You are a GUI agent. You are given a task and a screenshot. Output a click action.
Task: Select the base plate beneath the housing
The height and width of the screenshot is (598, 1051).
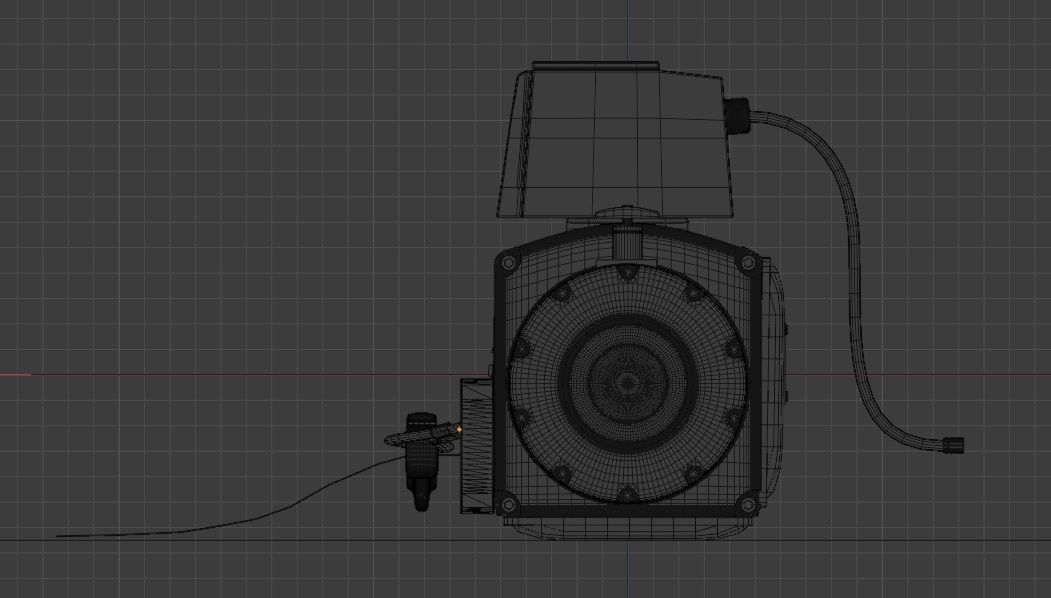[x=627, y=528]
